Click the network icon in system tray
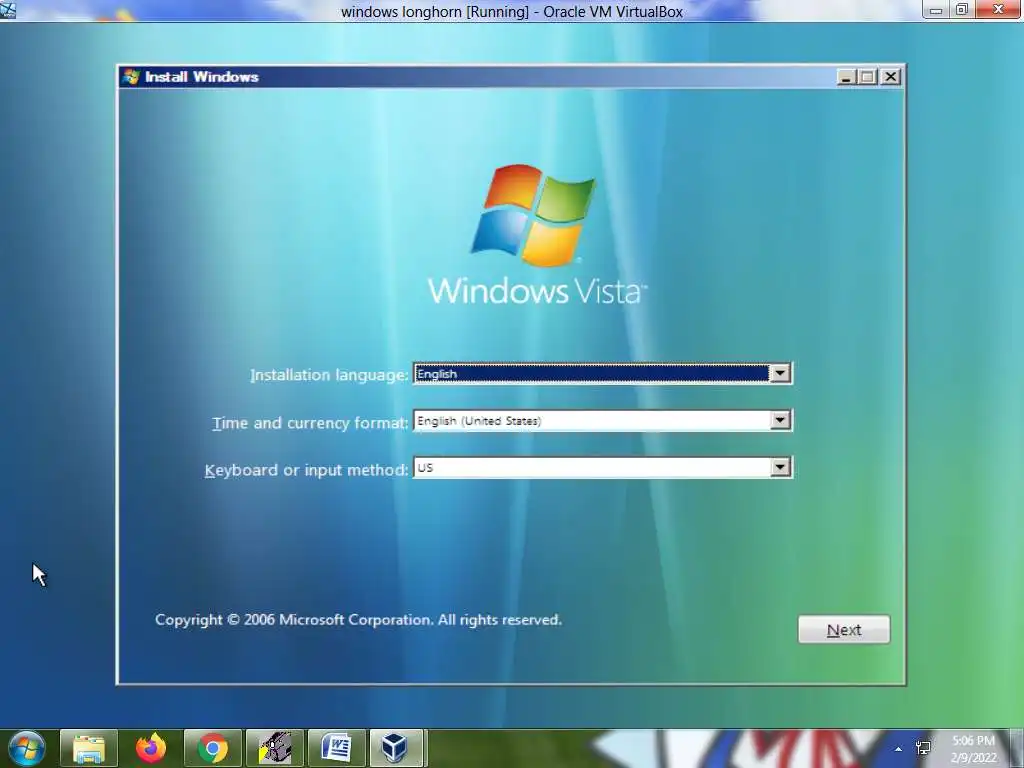The height and width of the screenshot is (768, 1024). click(923, 748)
